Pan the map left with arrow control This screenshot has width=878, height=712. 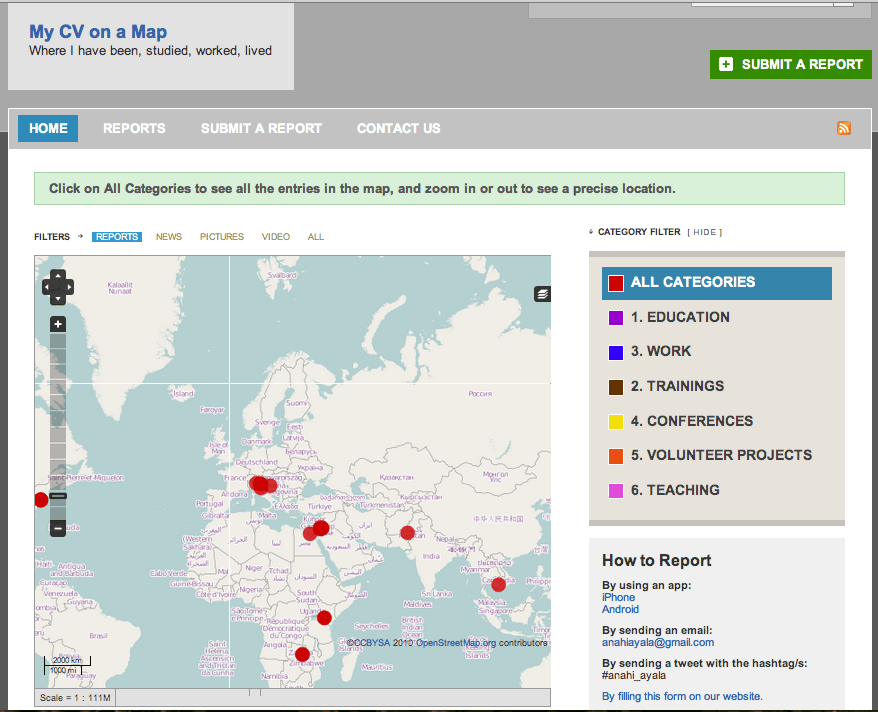coord(47,288)
